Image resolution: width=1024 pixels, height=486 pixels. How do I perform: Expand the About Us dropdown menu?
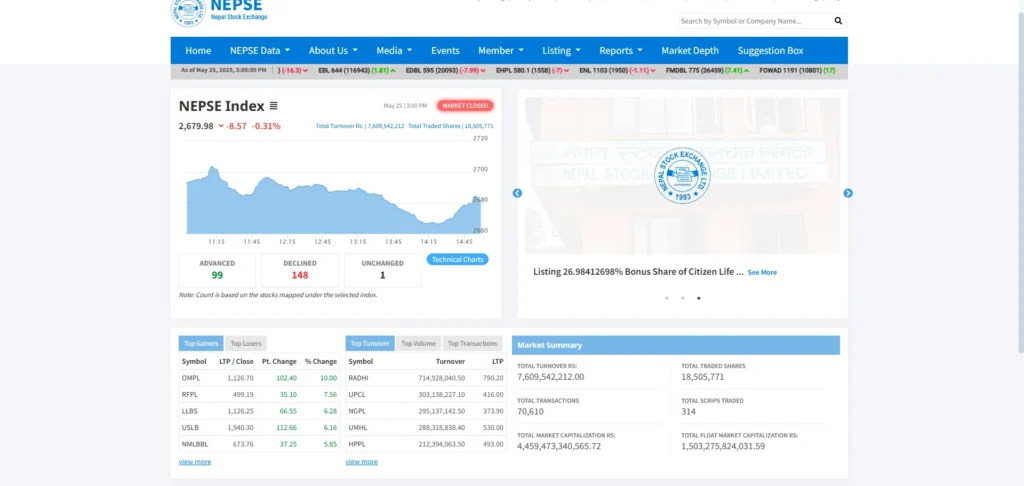pyautogui.click(x=333, y=50)
